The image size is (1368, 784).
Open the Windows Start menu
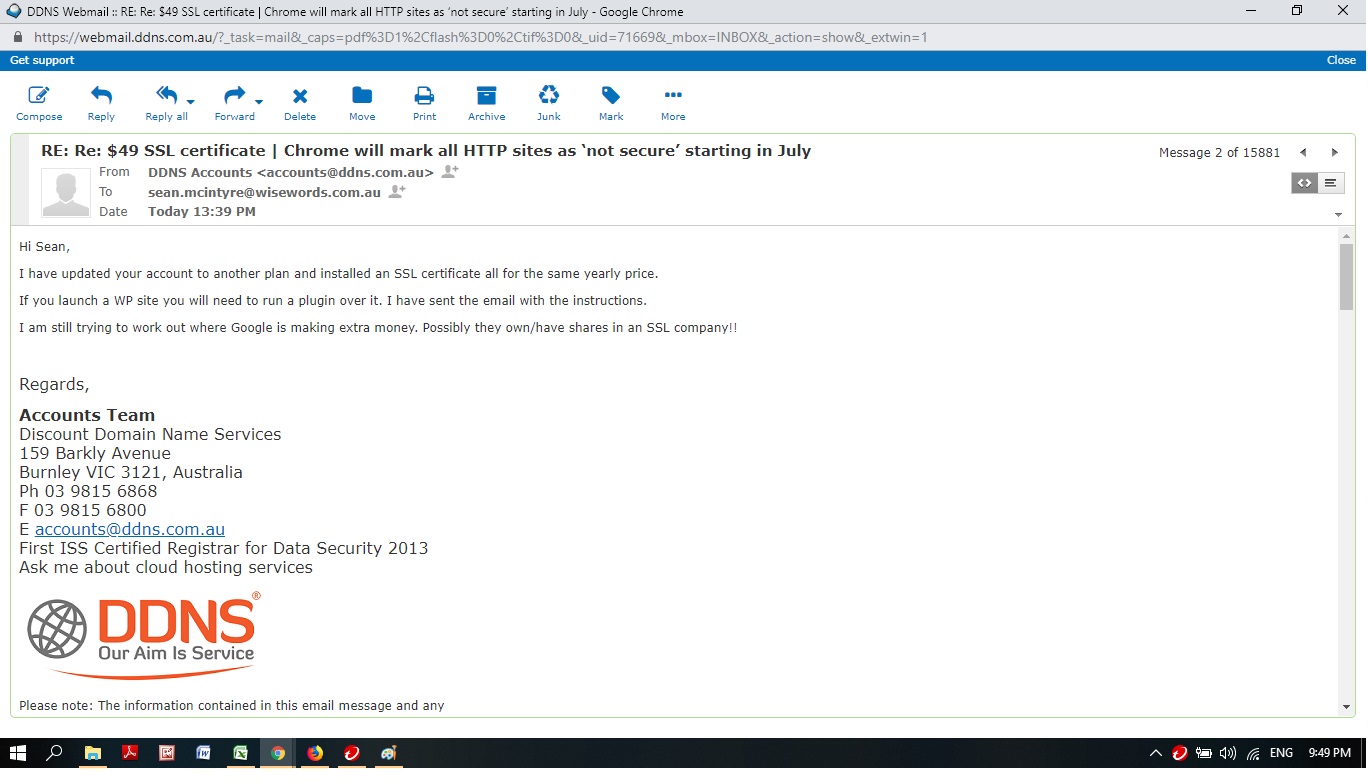(x=18, y=753)
